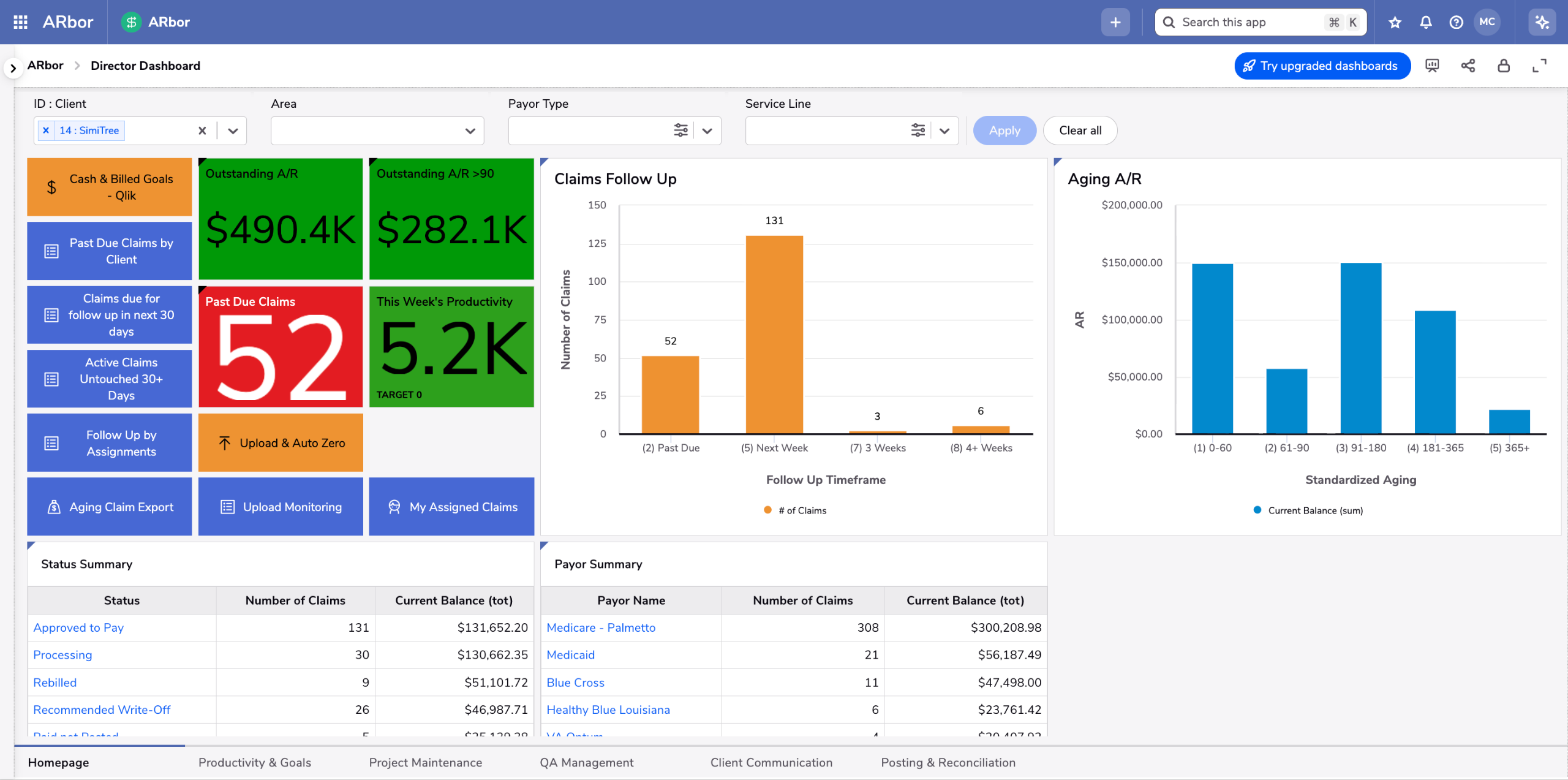Switch to Project Maintenance tab
The image size is (1568, 780).
[426, 762]
